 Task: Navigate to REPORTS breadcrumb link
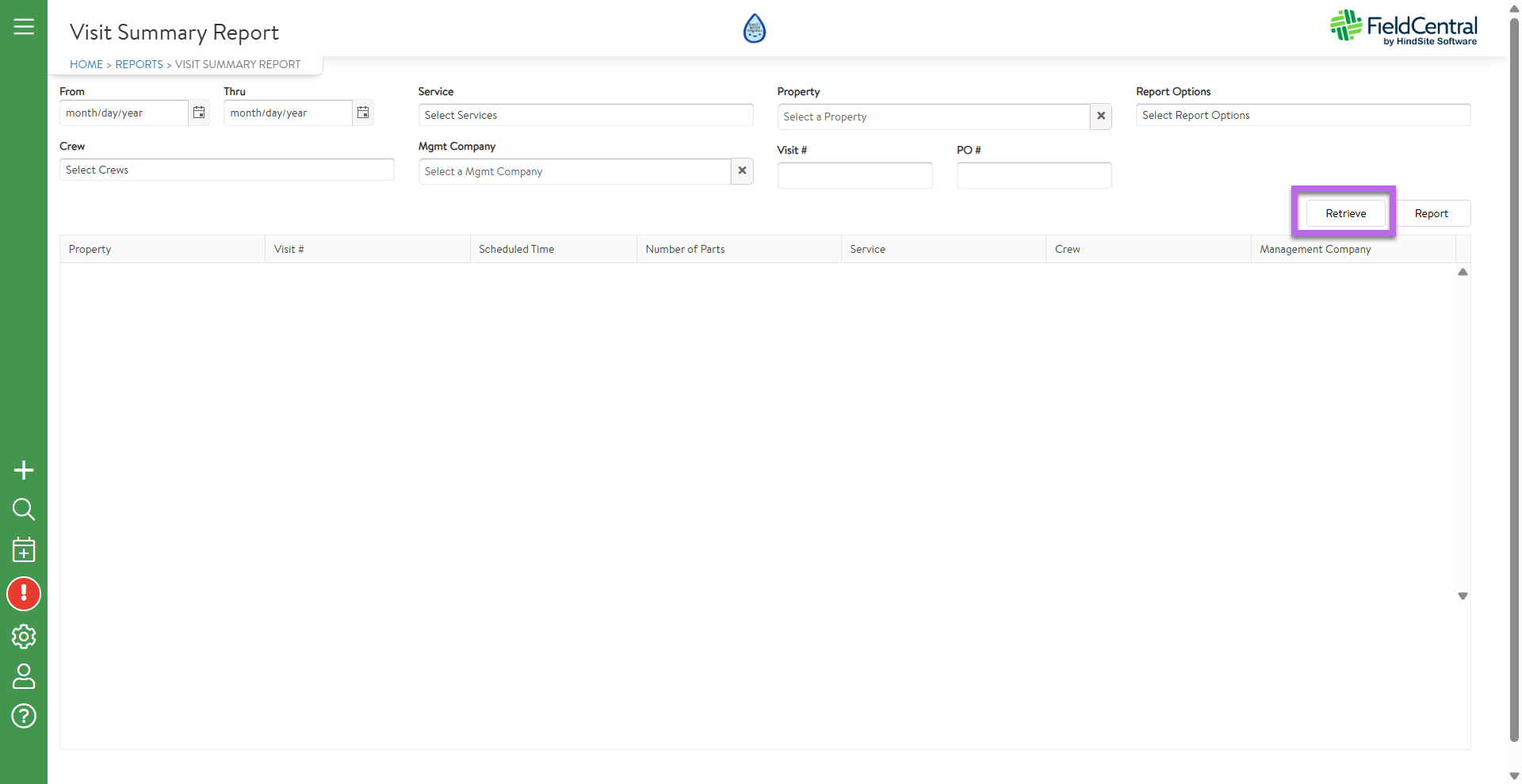point(139,64)
